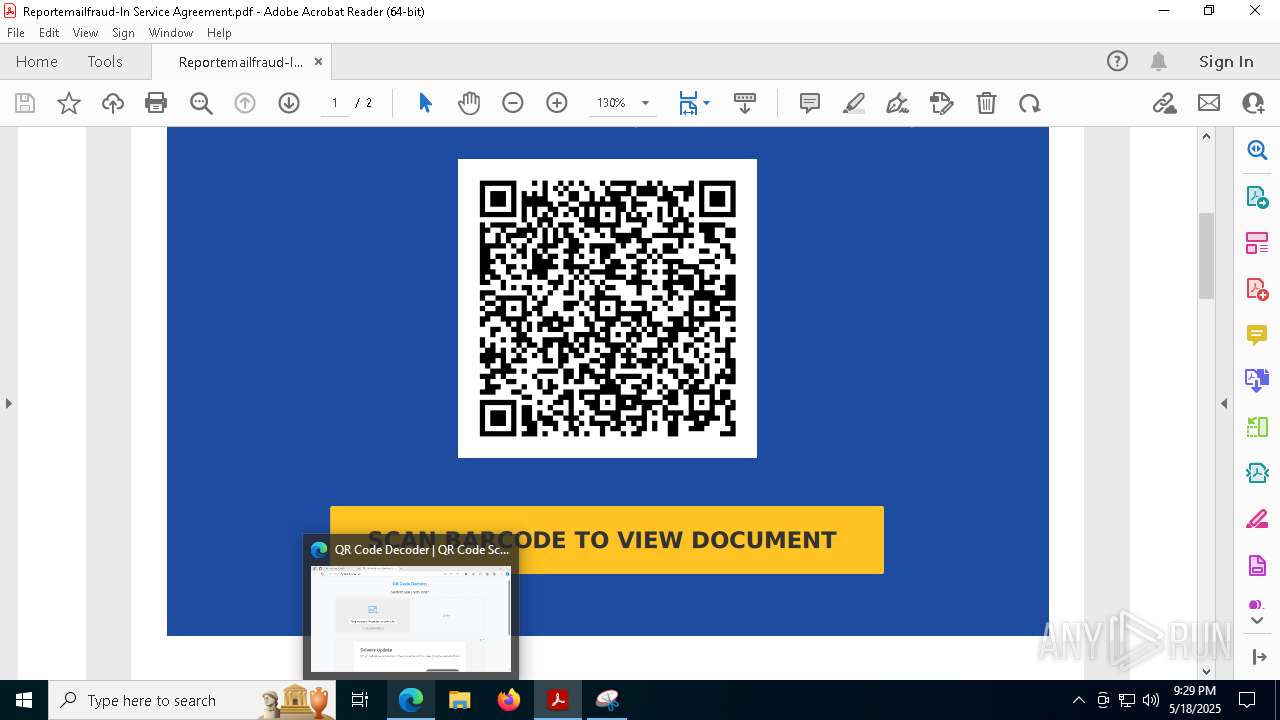The width and height of the screenshot is (1280, 720).
Task: Open Fill & Sign pink pen tool in right pane
Action: coord(1257,520)
